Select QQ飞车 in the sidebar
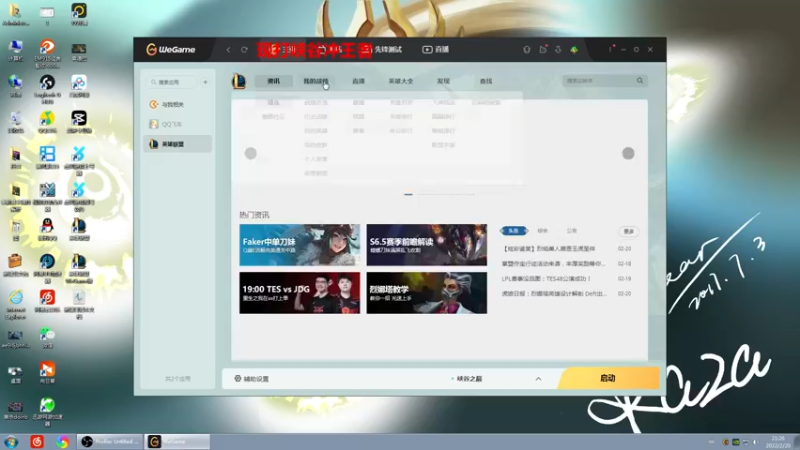 click(178, 124)
